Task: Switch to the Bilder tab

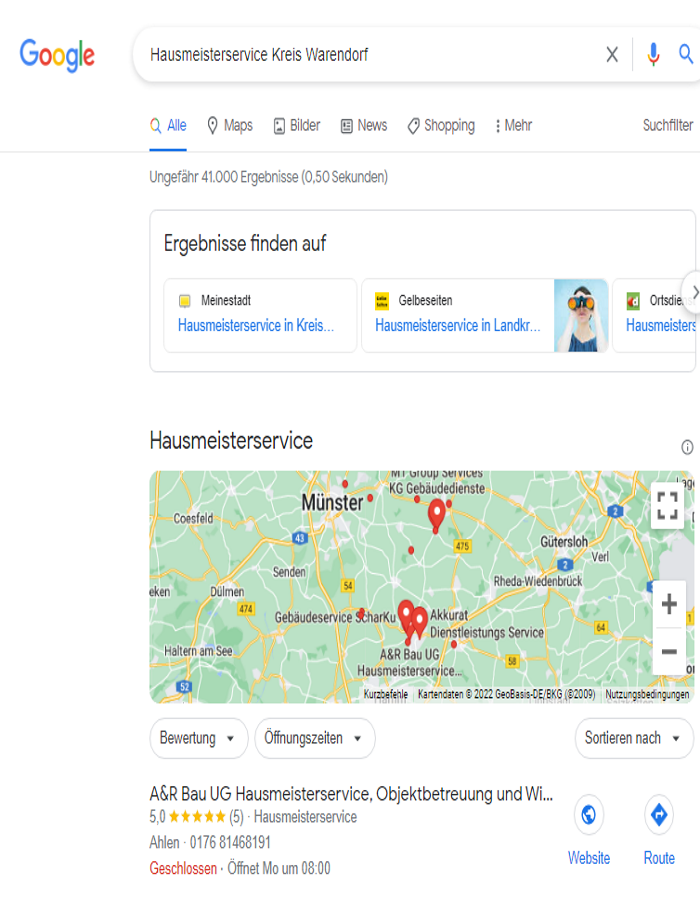Action: 297,126
